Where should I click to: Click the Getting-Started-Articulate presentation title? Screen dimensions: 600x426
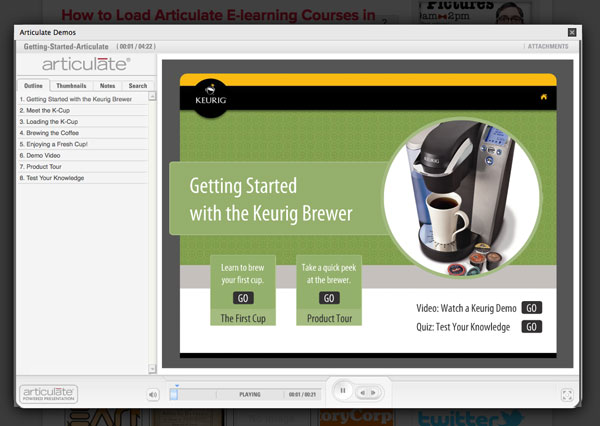66,46
